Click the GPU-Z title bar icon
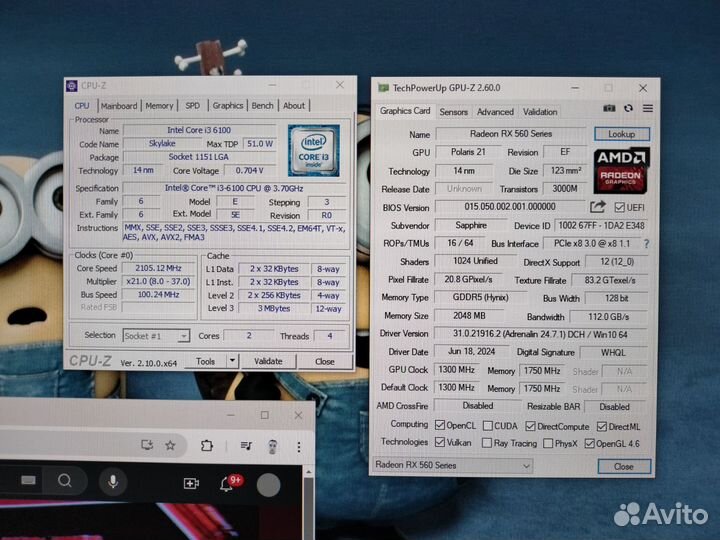The image size is (720, 540). tap(383, 88)
